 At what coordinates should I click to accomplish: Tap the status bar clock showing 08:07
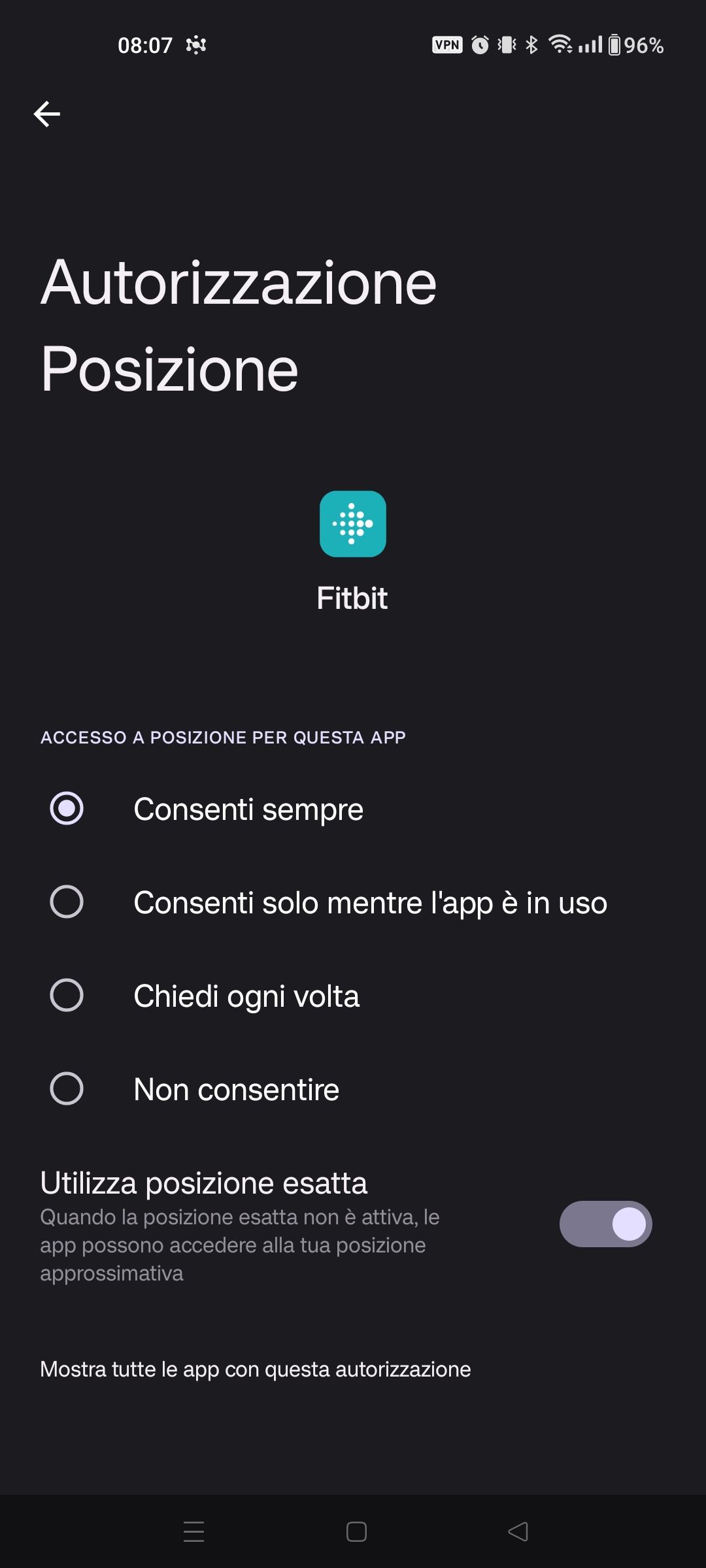[144, 45]
